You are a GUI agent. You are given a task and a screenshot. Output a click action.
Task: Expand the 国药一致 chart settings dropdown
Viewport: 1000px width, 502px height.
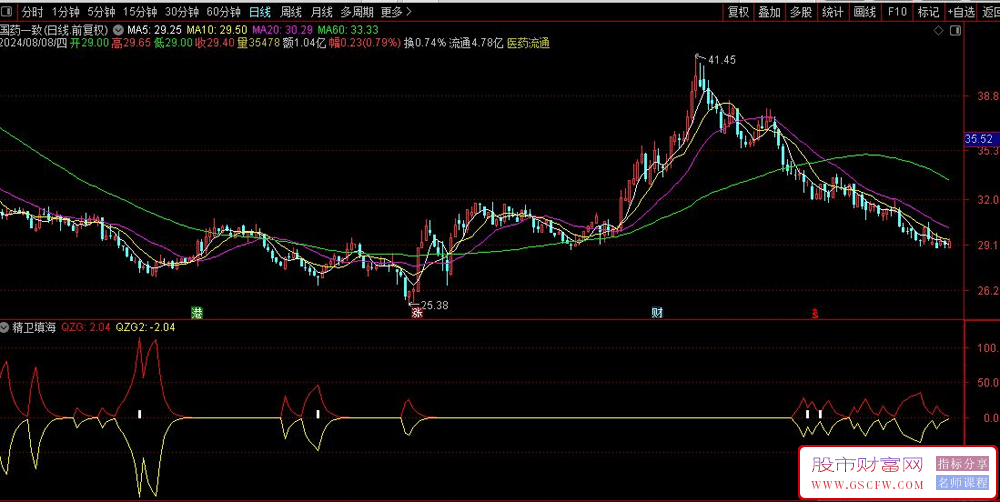click(119, 29)
